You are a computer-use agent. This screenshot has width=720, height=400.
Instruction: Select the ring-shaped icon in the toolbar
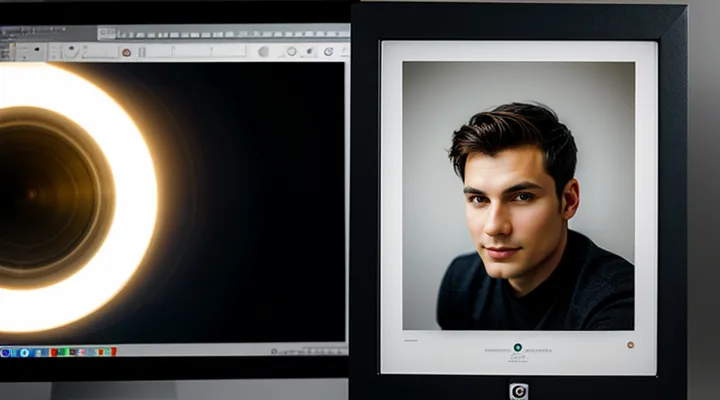(x=291, y=51)
